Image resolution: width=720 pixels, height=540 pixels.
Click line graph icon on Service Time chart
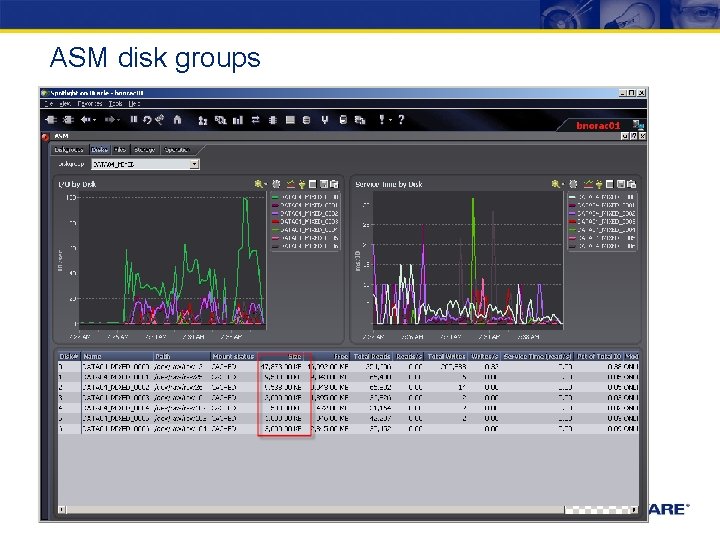click(588, 184)
